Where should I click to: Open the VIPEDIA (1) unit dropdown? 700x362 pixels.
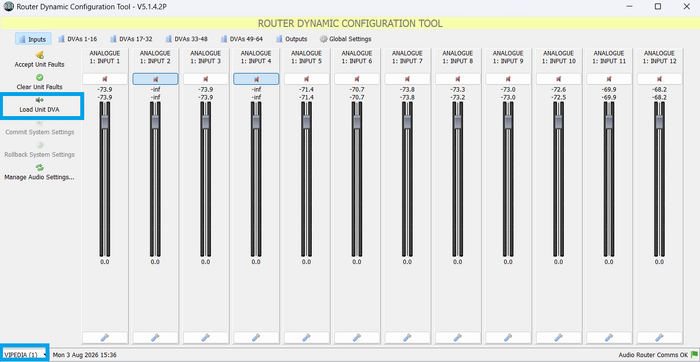[x=25, y=355]
